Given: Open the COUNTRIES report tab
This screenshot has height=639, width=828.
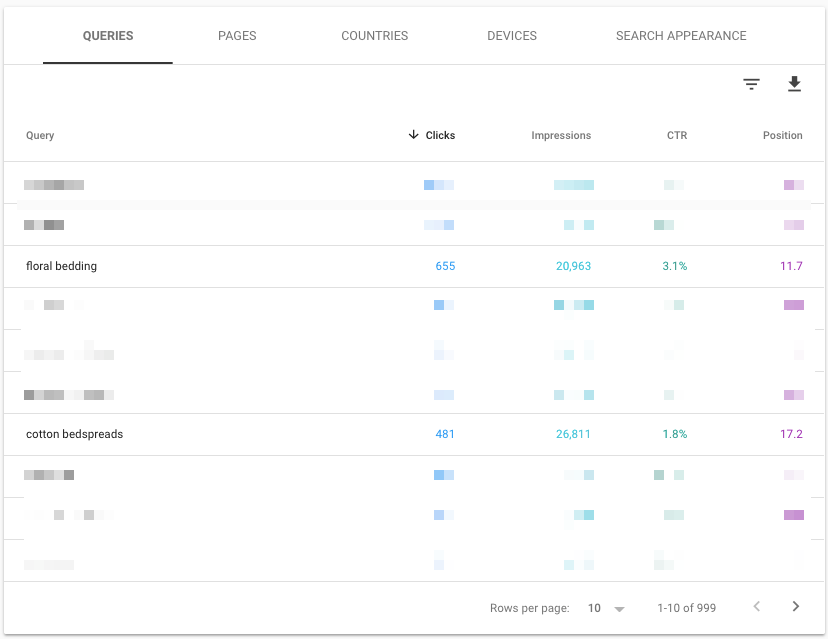Looking at the screenshot, I should [x=374, y=35].
